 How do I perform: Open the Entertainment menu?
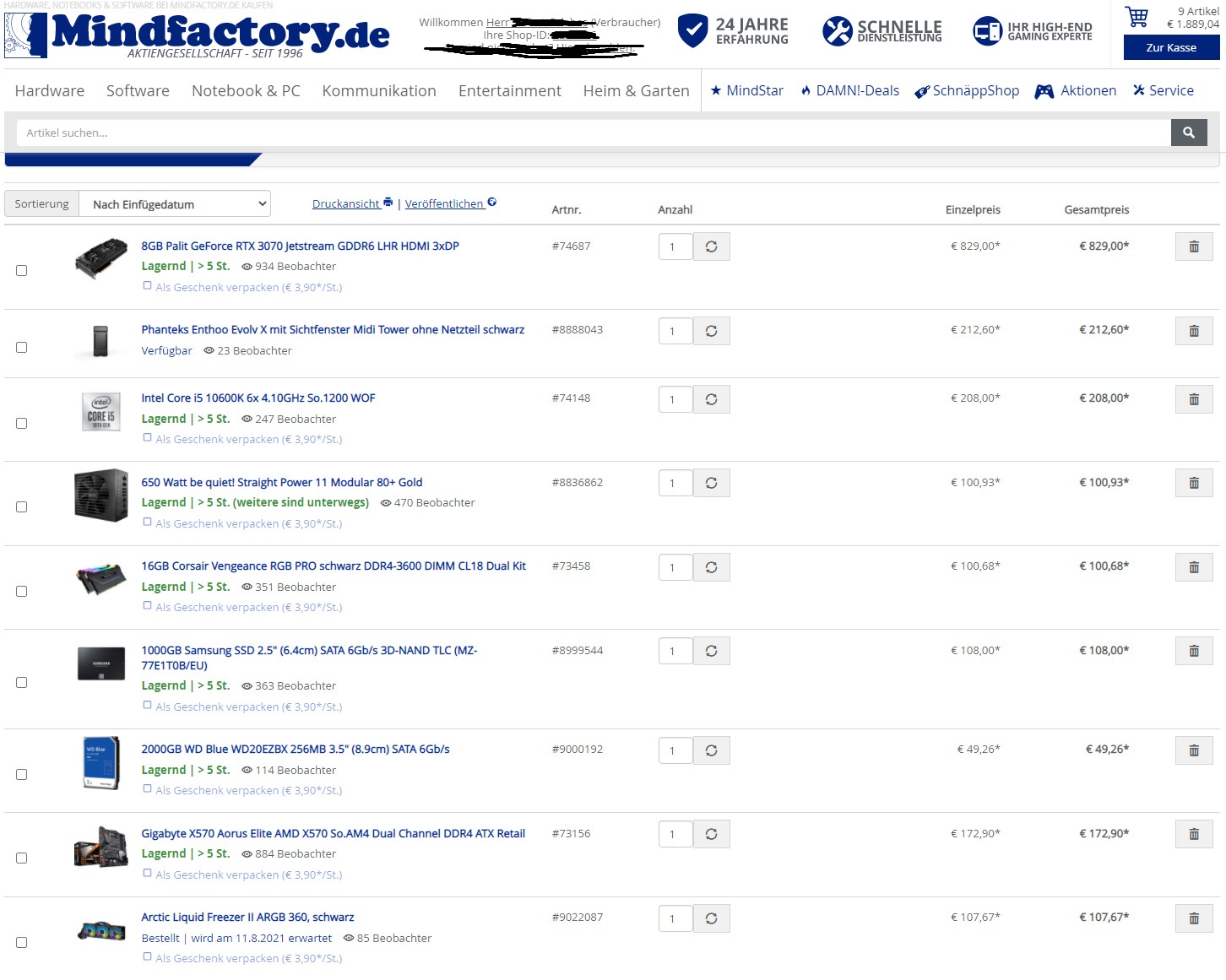[x=510, y=90]
